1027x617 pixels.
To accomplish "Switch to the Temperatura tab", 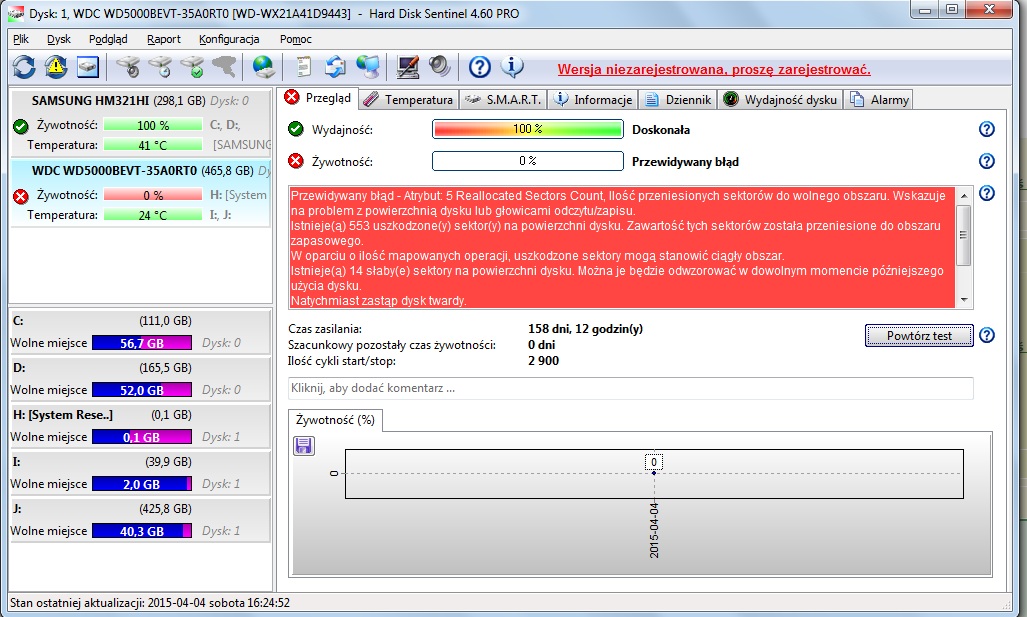I will 409,100.
